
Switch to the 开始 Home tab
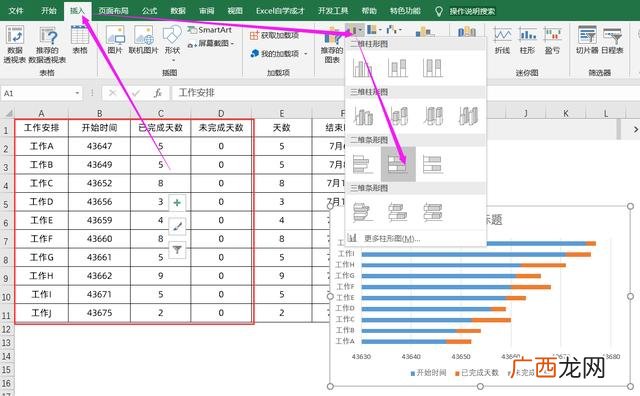(49, 11)
